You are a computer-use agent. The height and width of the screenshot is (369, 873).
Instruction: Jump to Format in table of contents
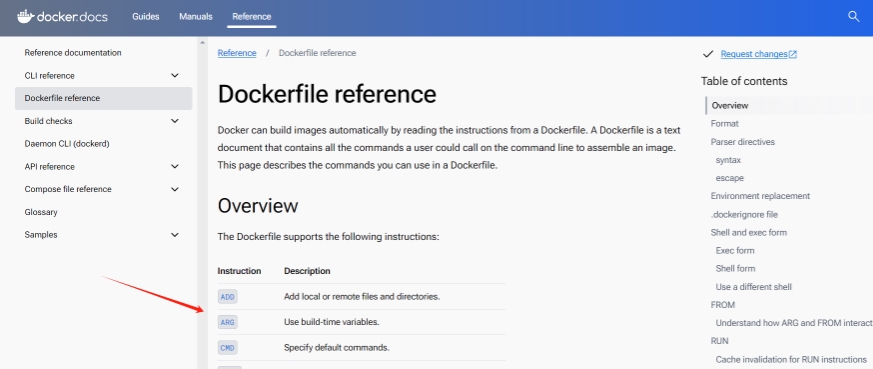tap(724, 124)
